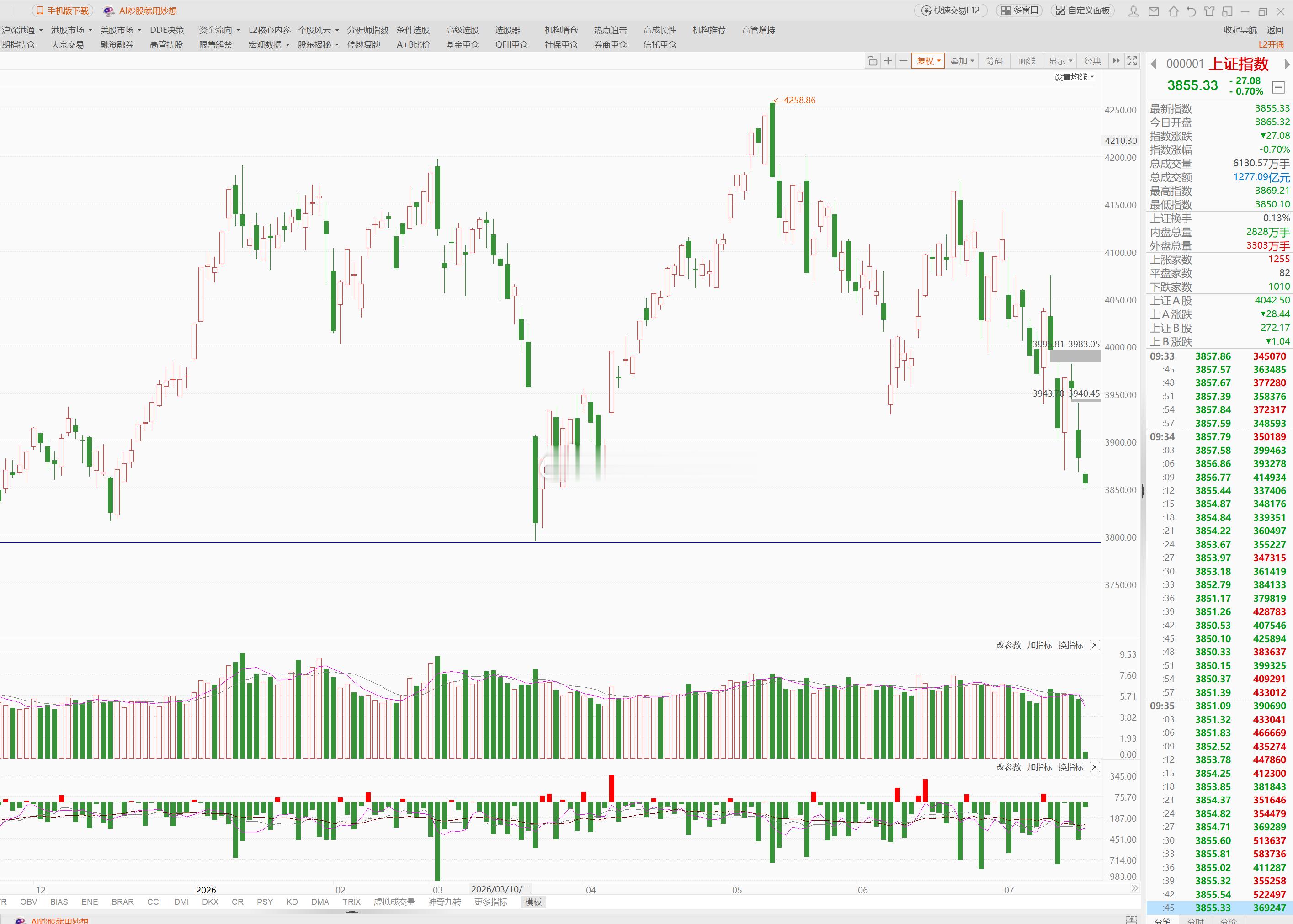Select the 模板 template tab

point(533,902)
